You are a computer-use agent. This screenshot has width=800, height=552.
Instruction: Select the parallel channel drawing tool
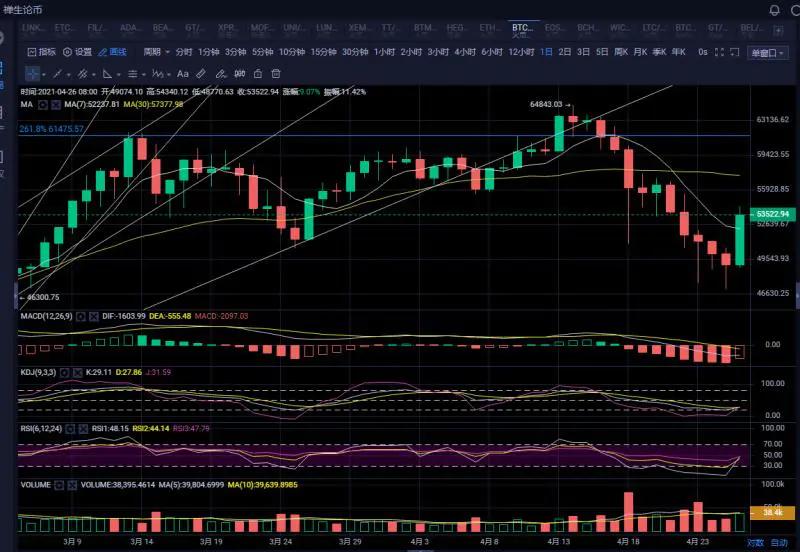click(82, 74)
